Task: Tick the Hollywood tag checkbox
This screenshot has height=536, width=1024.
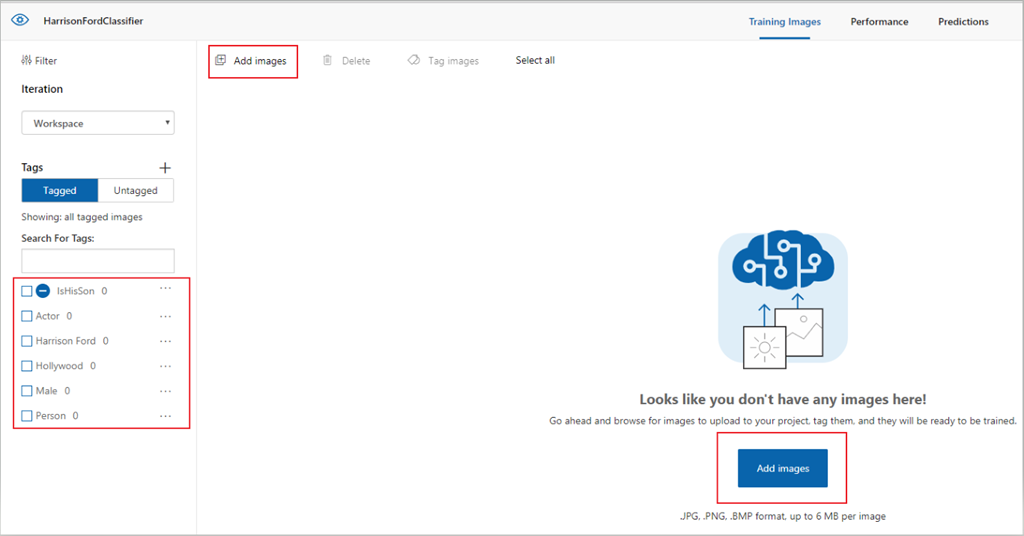Action: pyautogui.click(x=27, y=366)
